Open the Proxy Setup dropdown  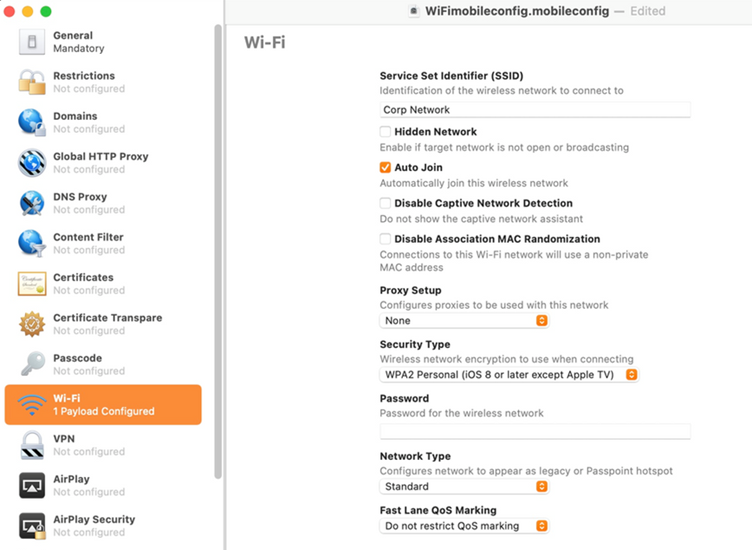pyautogui.click(x=464, y=321)
